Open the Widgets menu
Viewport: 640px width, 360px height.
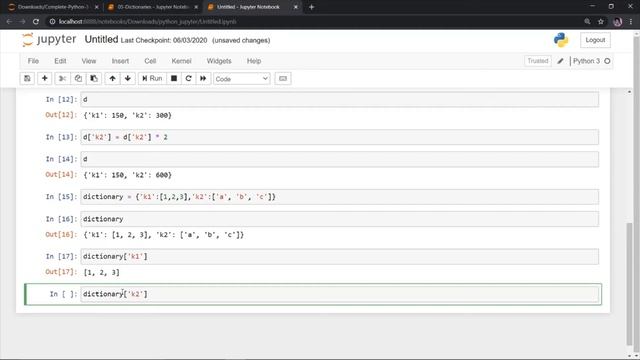[x=219, y=61]
